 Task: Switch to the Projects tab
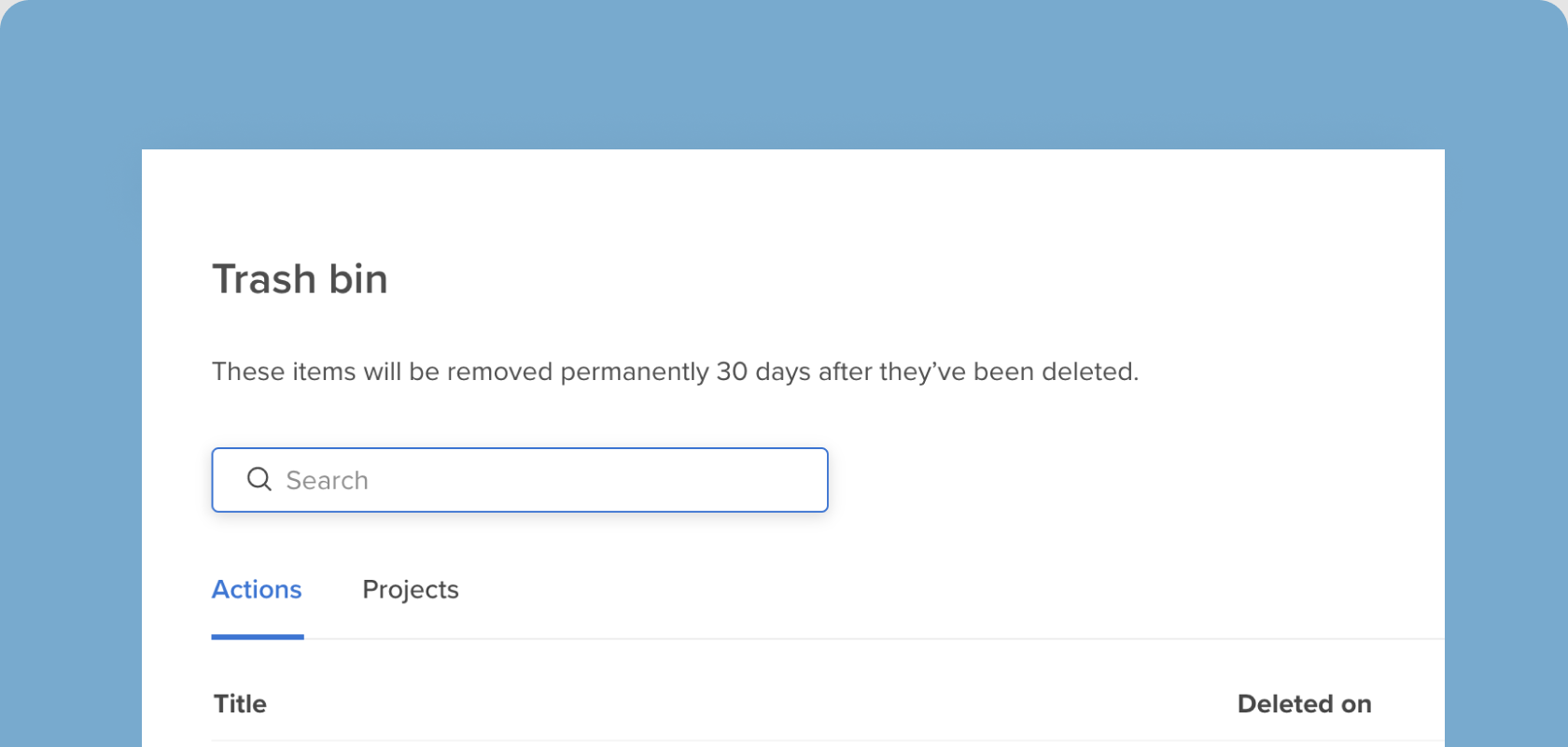(411, 590)
